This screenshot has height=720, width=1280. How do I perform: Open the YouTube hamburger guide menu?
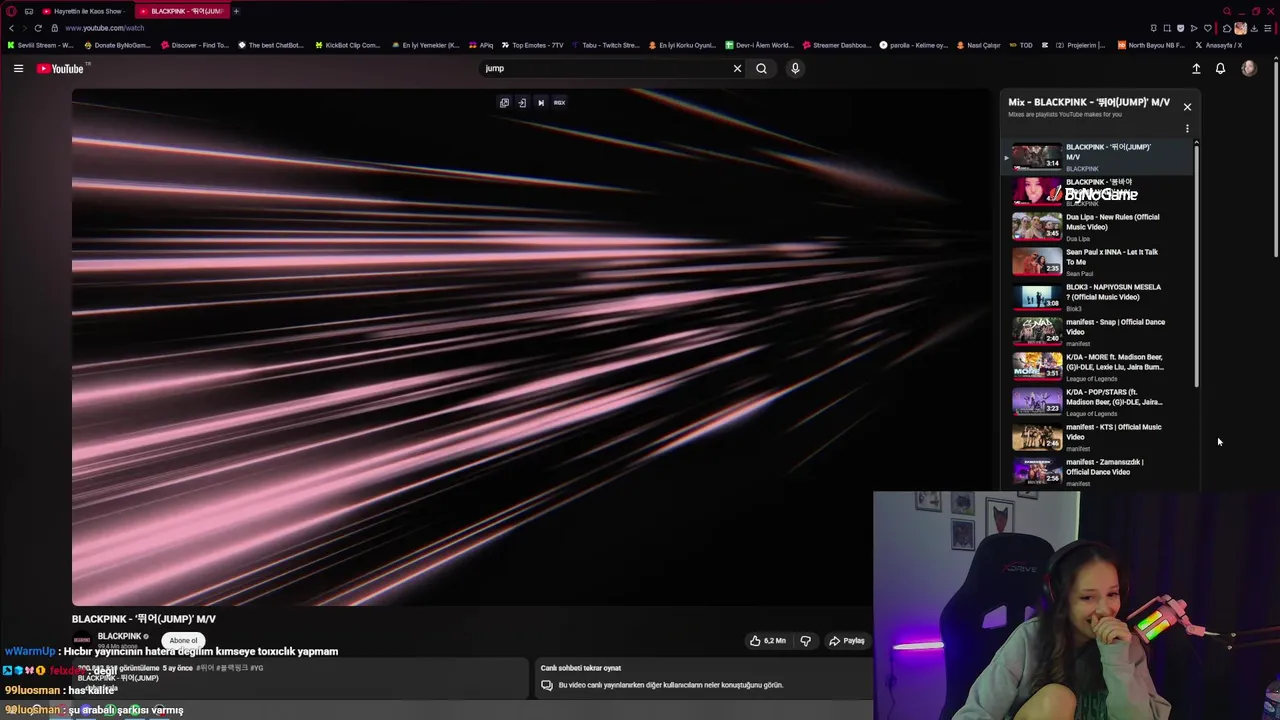18,68
